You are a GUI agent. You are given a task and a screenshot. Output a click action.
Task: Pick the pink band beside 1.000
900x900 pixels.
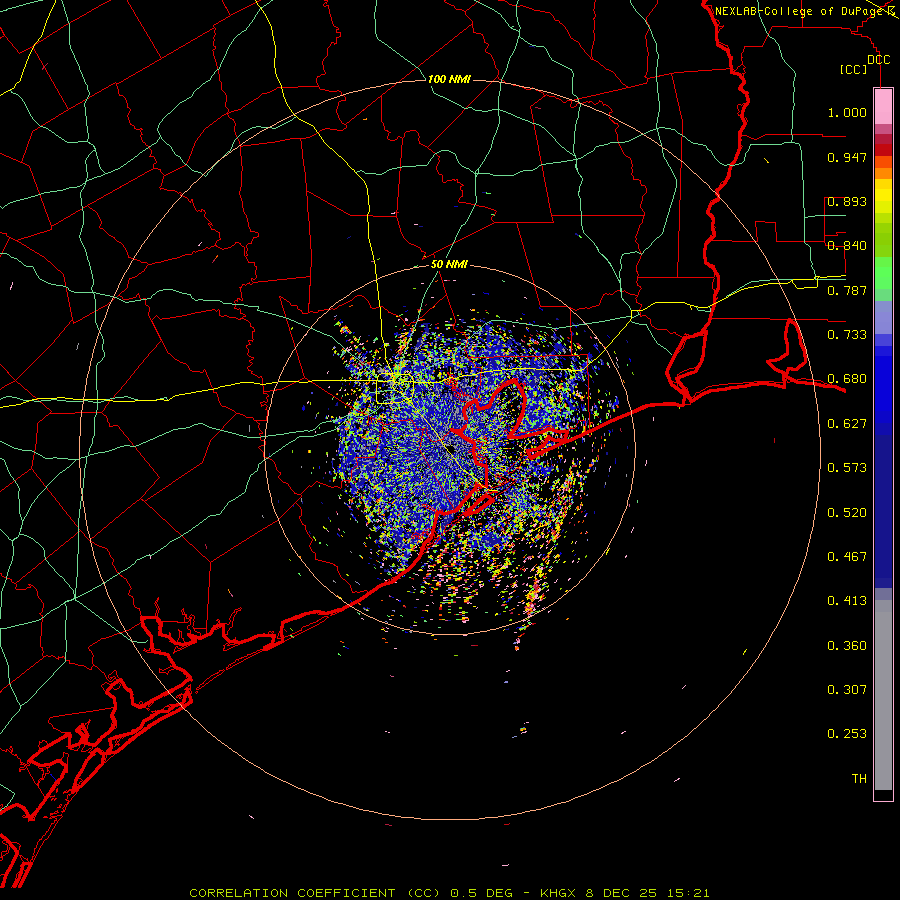883,107
